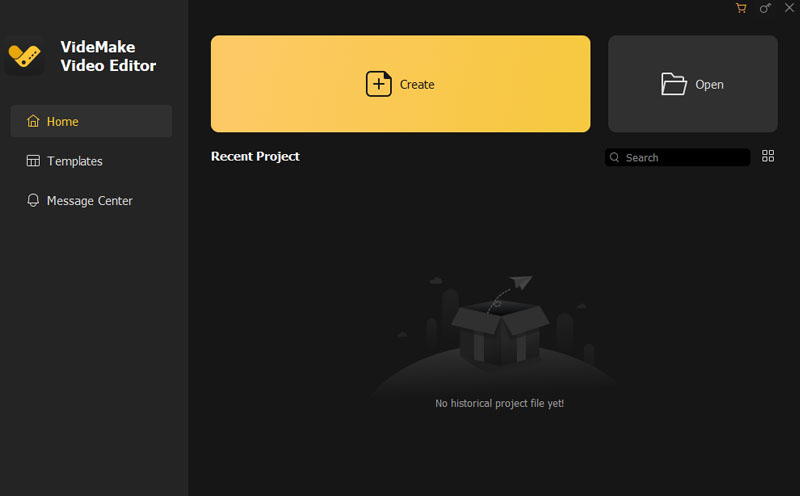
Task: Click the "VideMake Video Editor" title text
Action: 108,56
